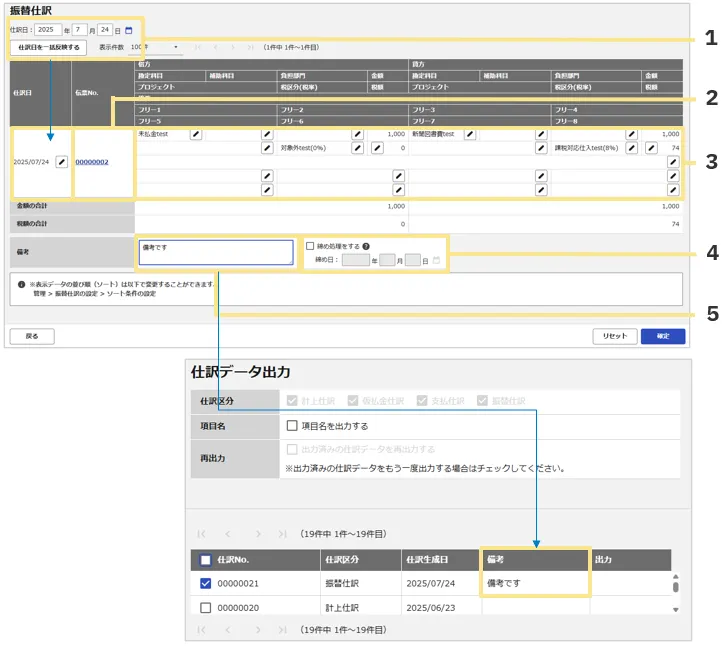
Task: Open calendar picker next to 仕訳日 date
Action: 128,30
